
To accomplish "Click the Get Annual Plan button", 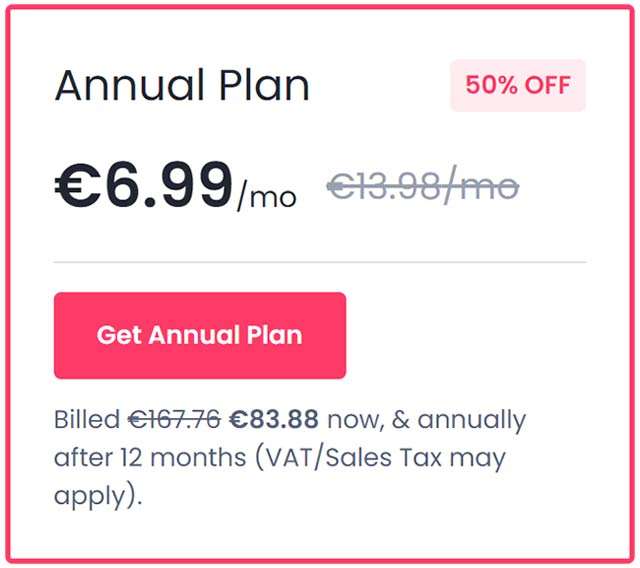I will pyautogui.click(x=199, y=335).
